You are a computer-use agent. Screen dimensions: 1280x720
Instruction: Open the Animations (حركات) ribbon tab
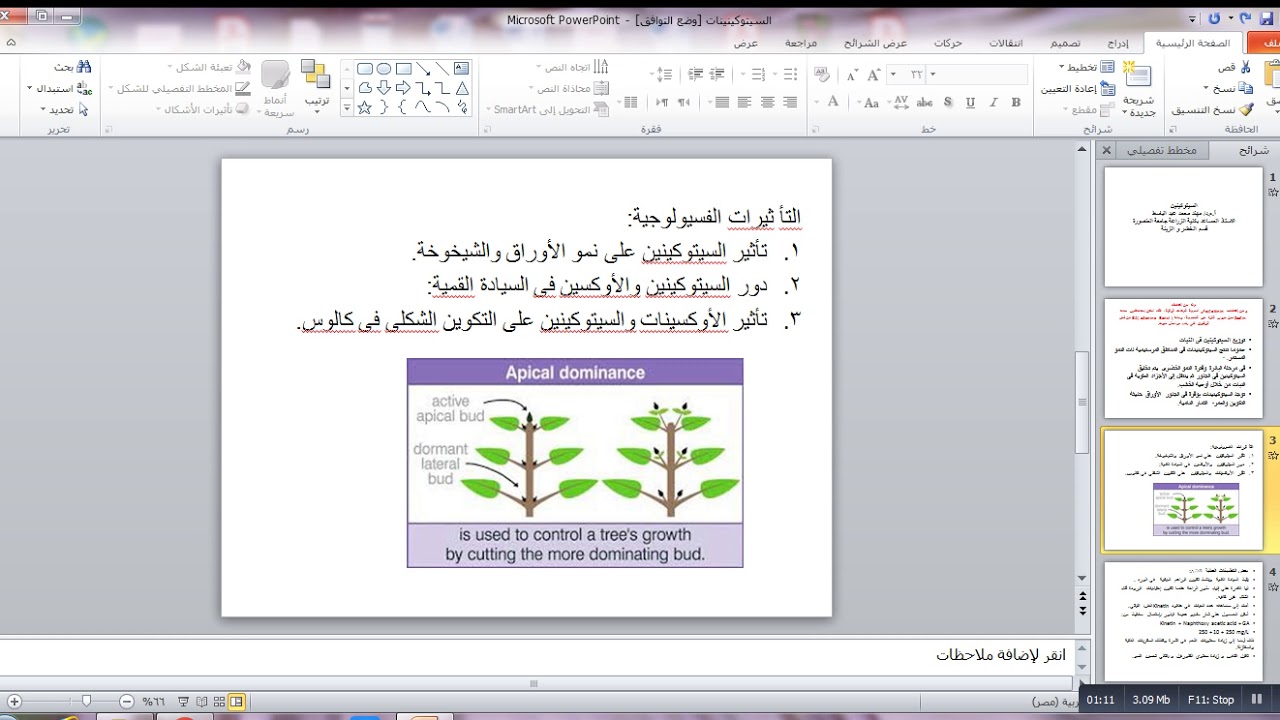[948, 43]
